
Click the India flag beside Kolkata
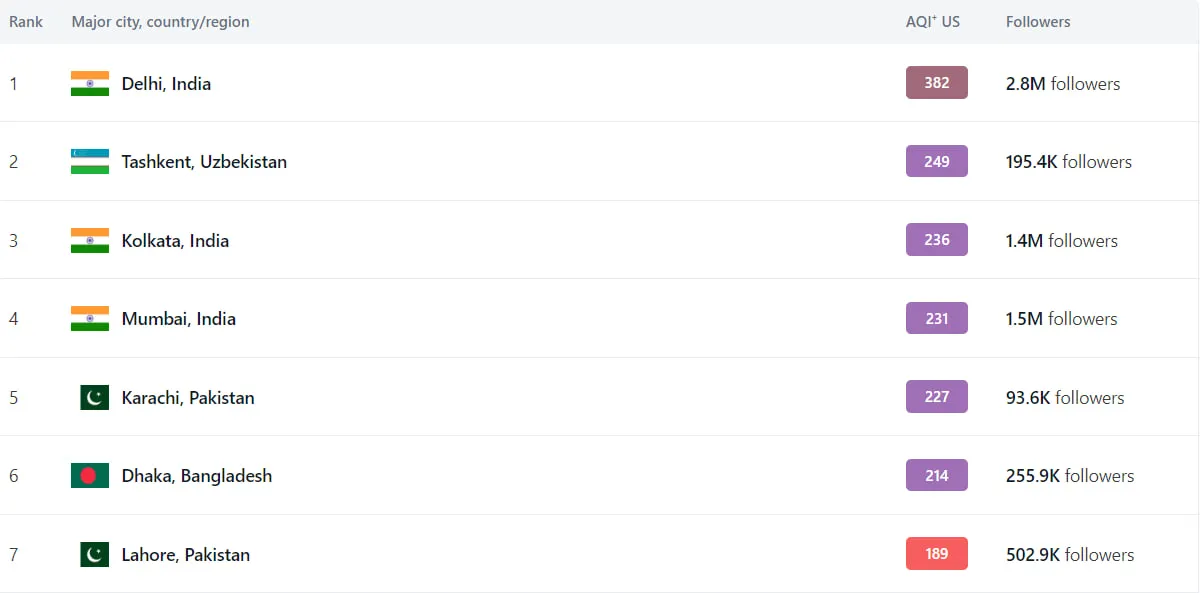click(x=90, y=241)
